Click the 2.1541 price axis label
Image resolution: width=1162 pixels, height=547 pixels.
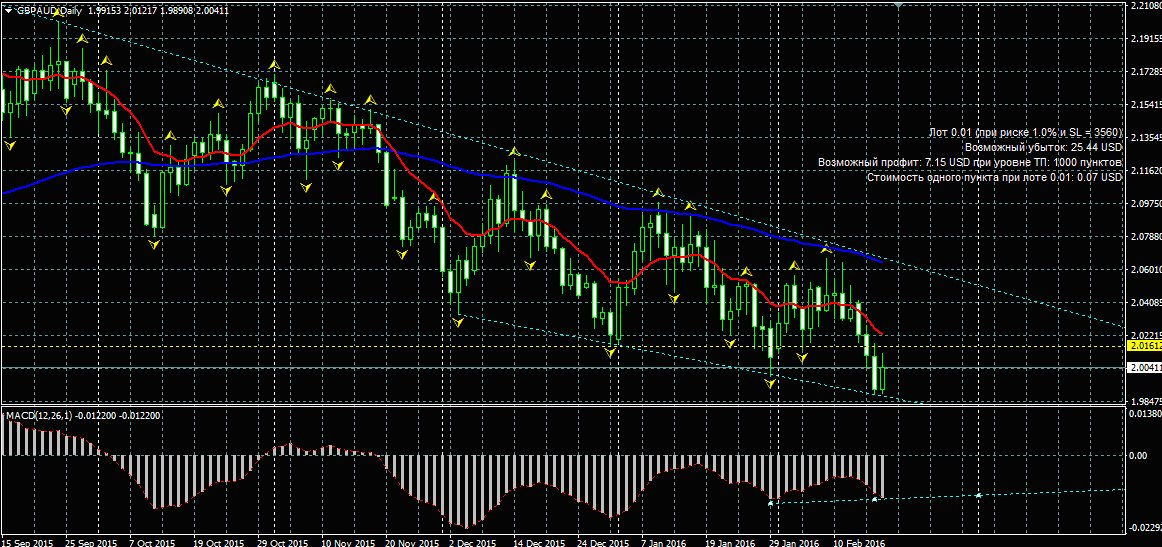point(1146,105)
